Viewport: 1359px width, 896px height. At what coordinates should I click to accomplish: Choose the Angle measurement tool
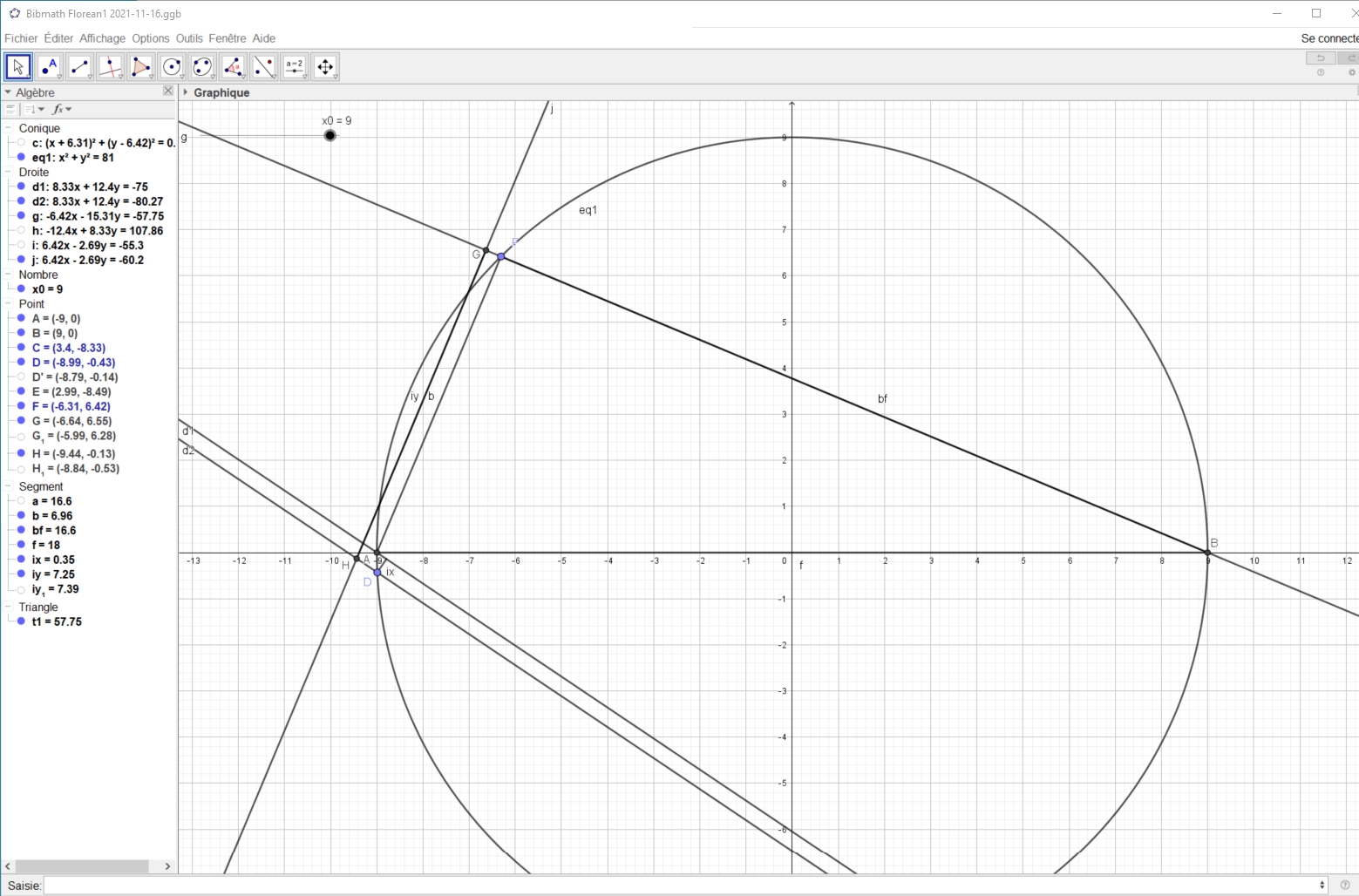tap(233, 67)
